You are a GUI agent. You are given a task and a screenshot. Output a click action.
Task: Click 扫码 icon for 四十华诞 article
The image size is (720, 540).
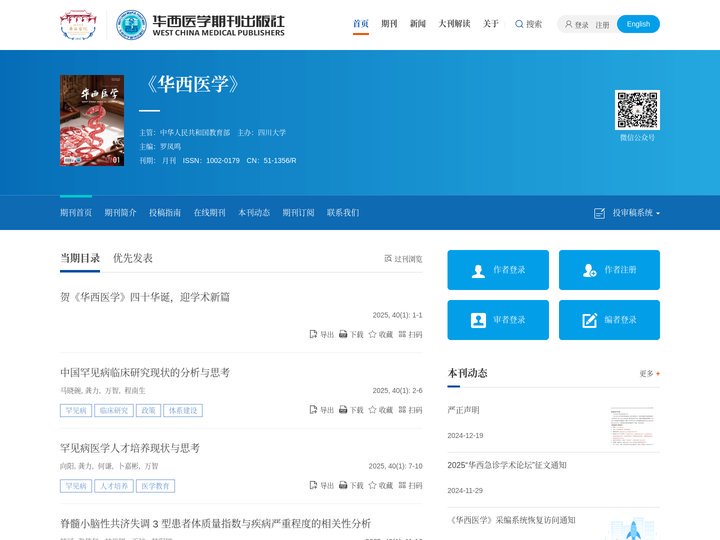pos(402,334)
